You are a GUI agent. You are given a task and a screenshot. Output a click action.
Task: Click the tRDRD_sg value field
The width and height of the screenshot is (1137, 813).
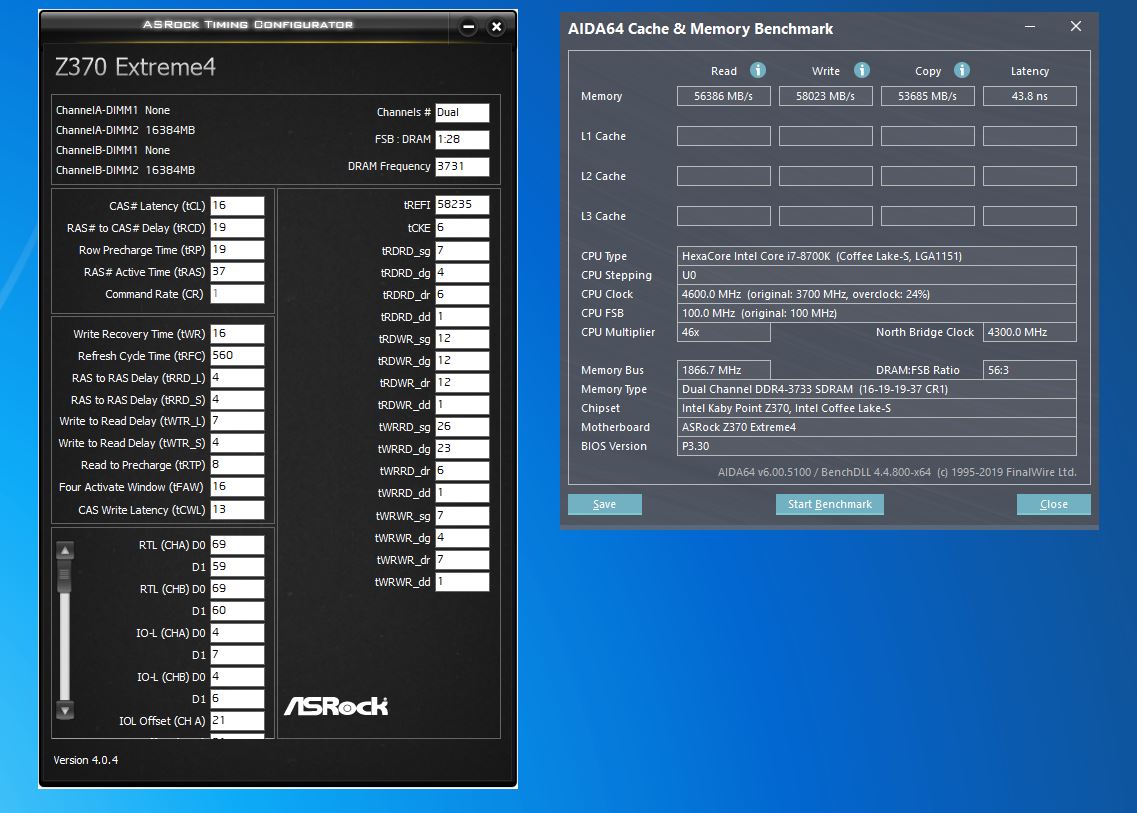coord(462,251)
